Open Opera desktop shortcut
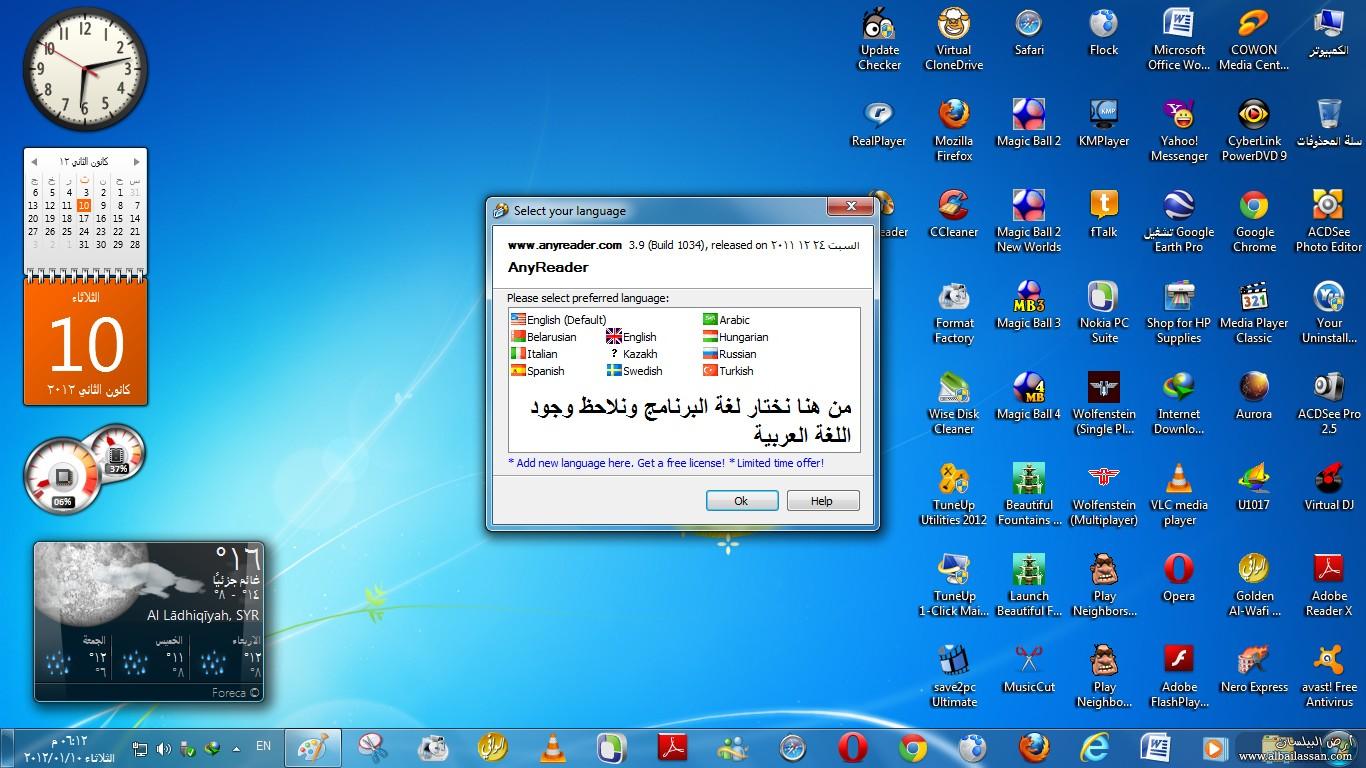Viewport: 1366px width, 768px height. tap(1179, 579)
